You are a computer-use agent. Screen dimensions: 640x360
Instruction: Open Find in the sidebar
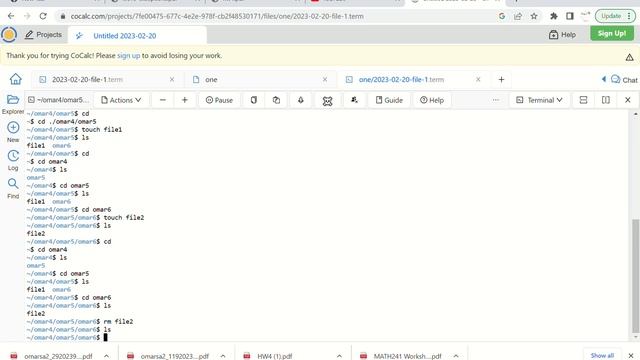(13, 188)
